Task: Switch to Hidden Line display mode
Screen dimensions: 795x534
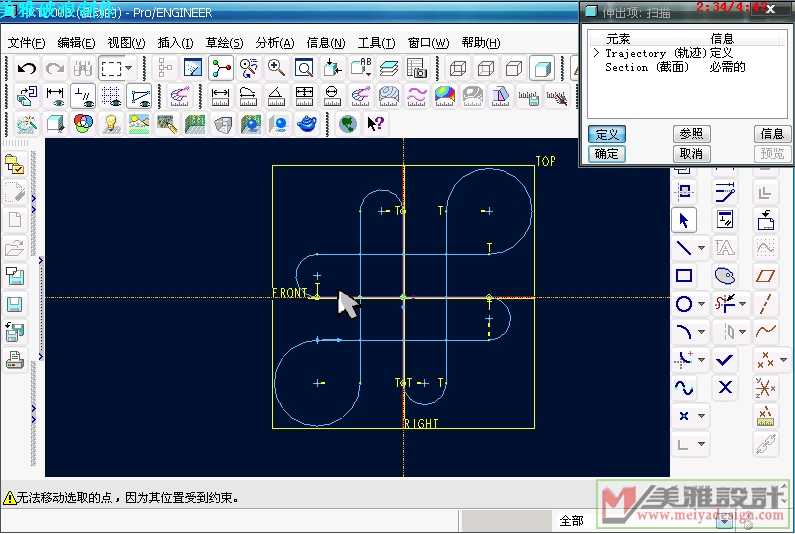Action: 486,68
